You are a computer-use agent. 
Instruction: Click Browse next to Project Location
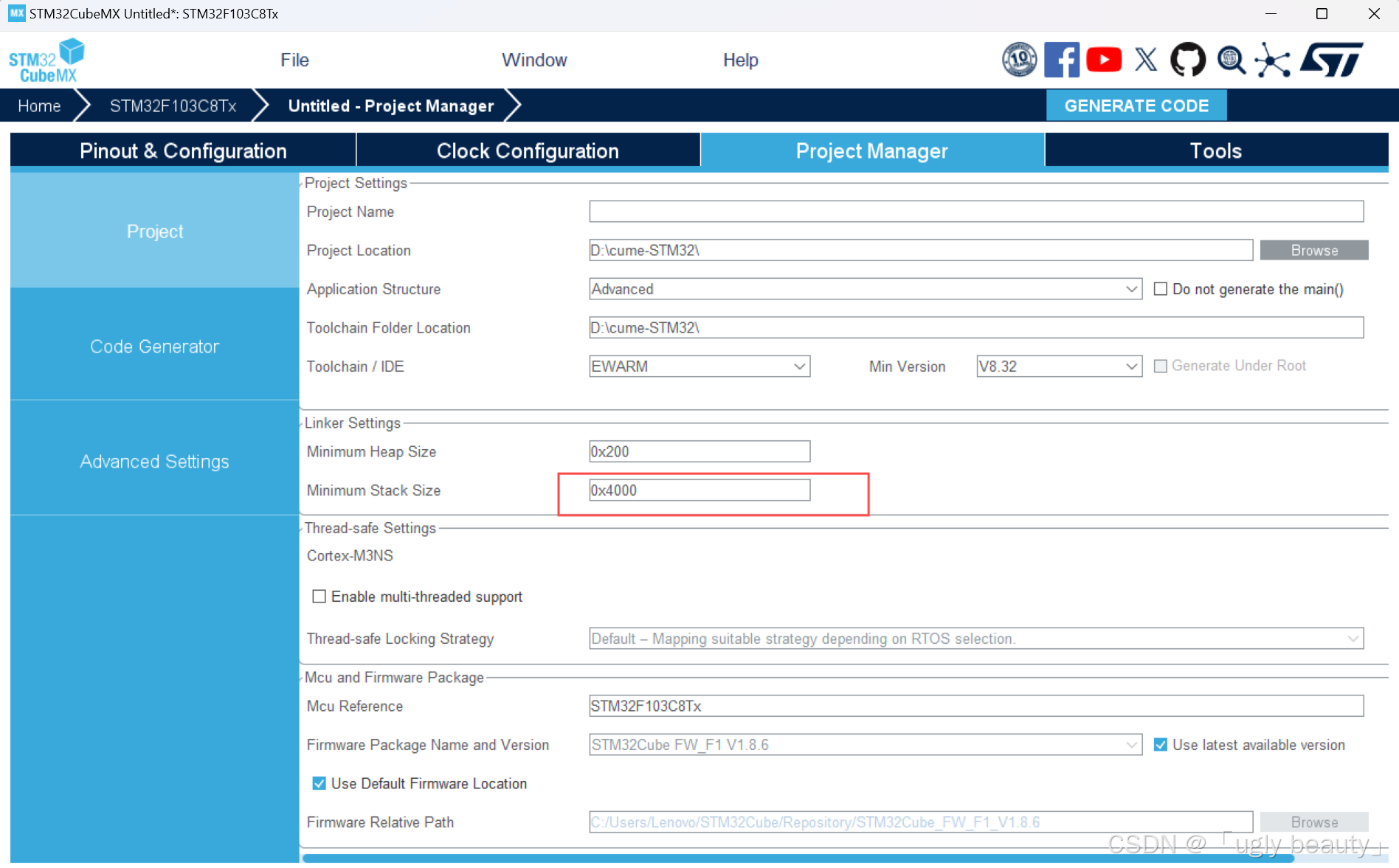(1314, 250)
